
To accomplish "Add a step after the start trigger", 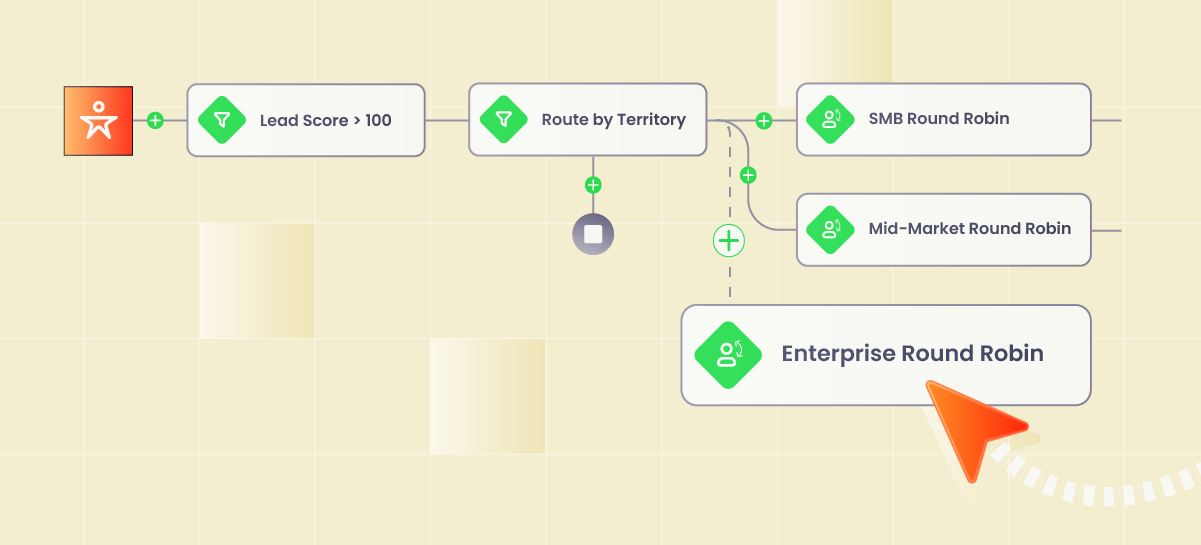I will click(155, 120).
